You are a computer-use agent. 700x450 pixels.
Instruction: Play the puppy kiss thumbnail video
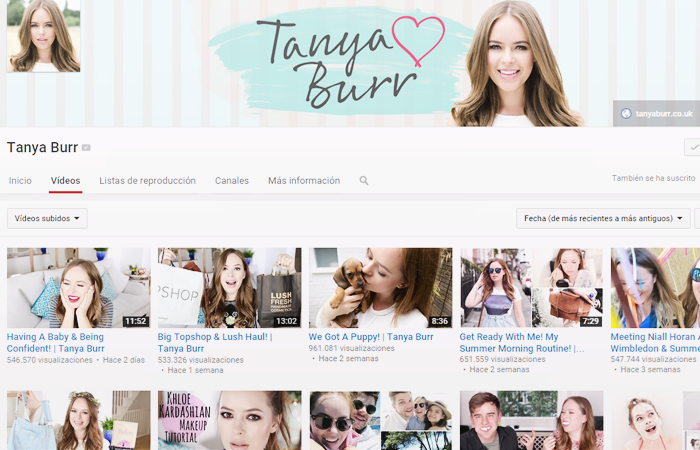(380, 288)
